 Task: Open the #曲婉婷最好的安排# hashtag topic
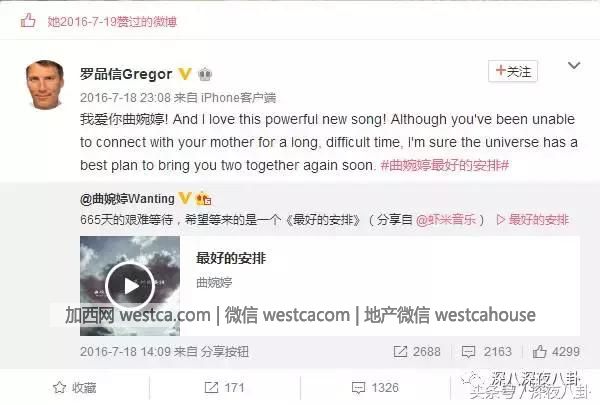445,165
